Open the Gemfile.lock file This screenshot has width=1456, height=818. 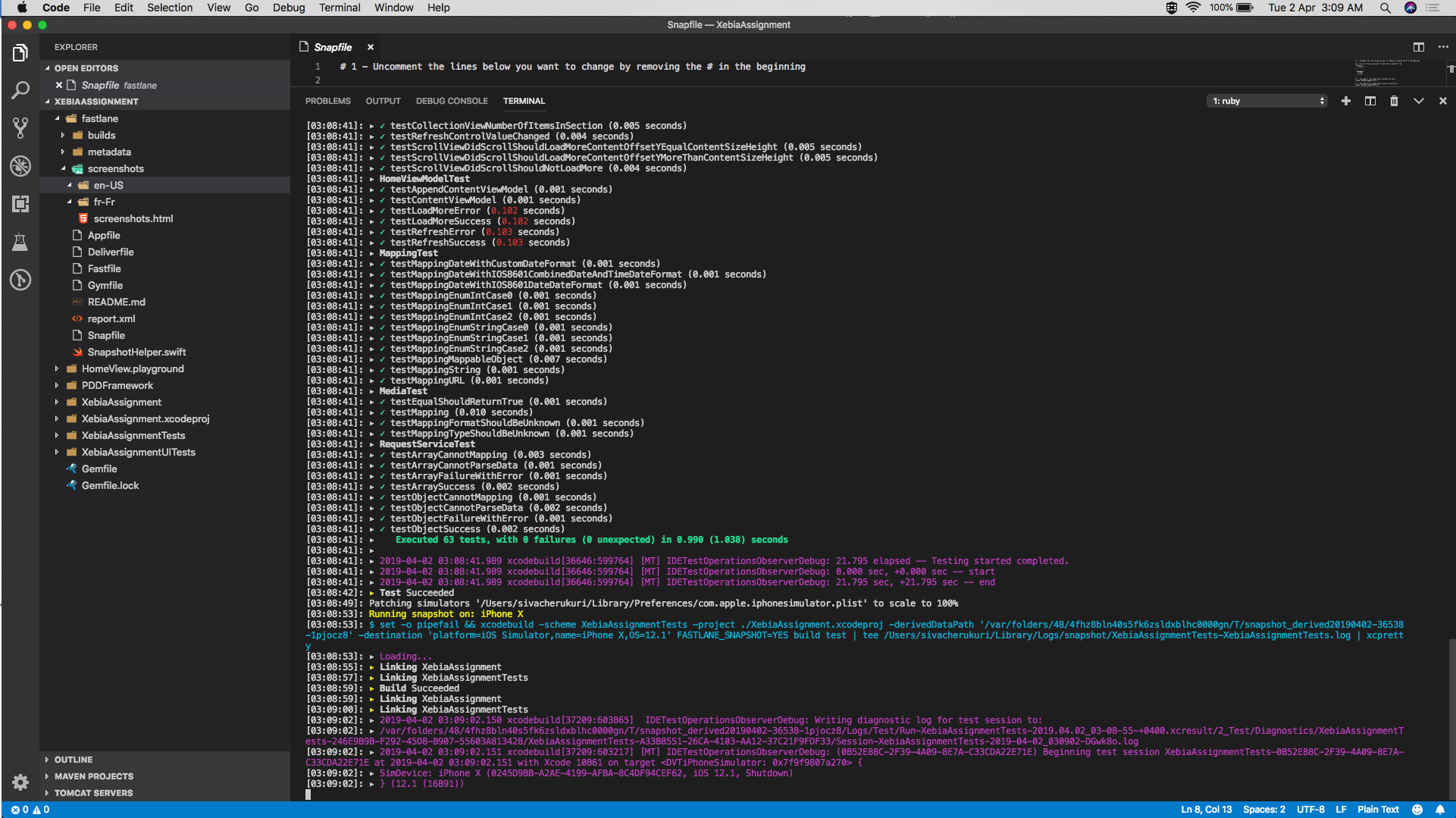[x=164, y=485]
